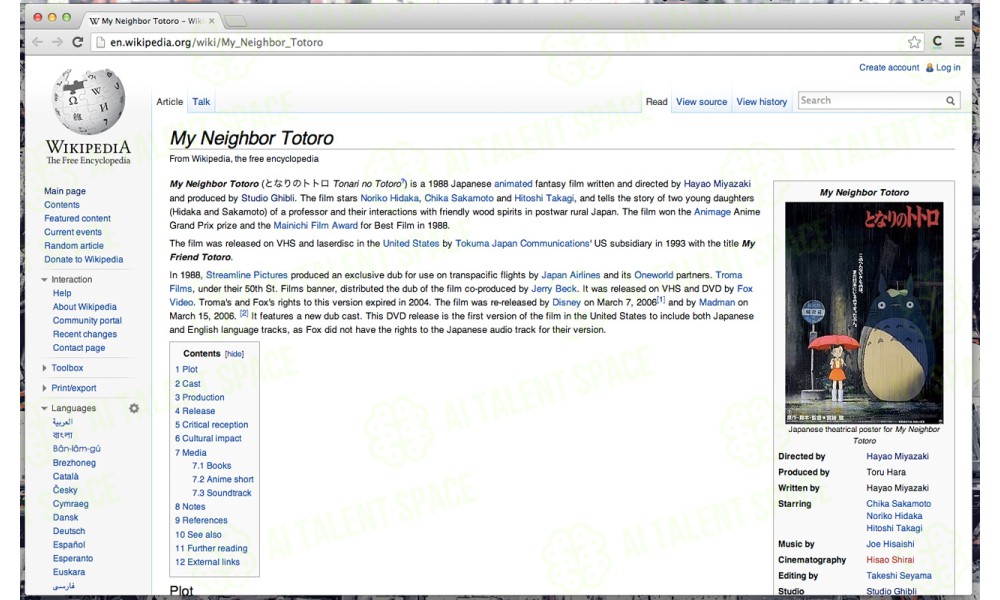The image size is (1000, 600).
Task: Open the Totoro poster image
Action: point(864,312)
